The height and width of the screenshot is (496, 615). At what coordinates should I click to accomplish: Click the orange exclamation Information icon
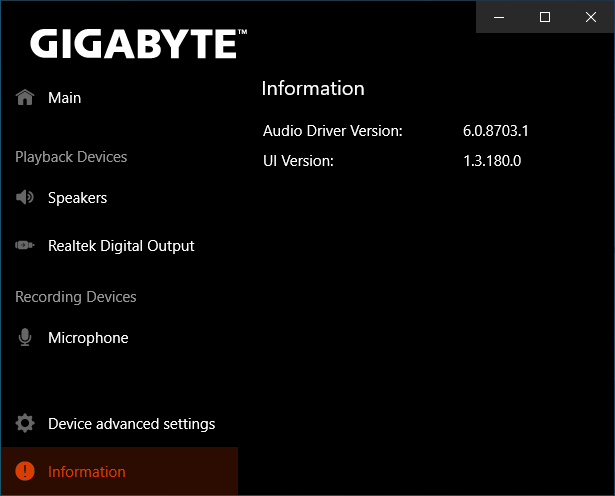click(x=25, y=471)
